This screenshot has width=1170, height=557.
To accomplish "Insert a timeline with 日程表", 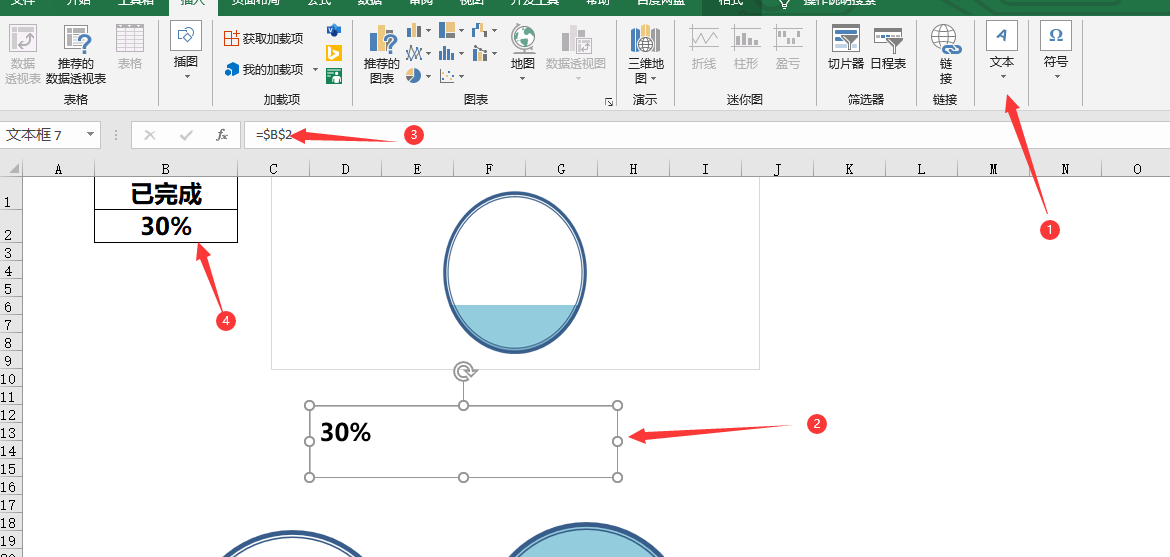I will (888, 49).
